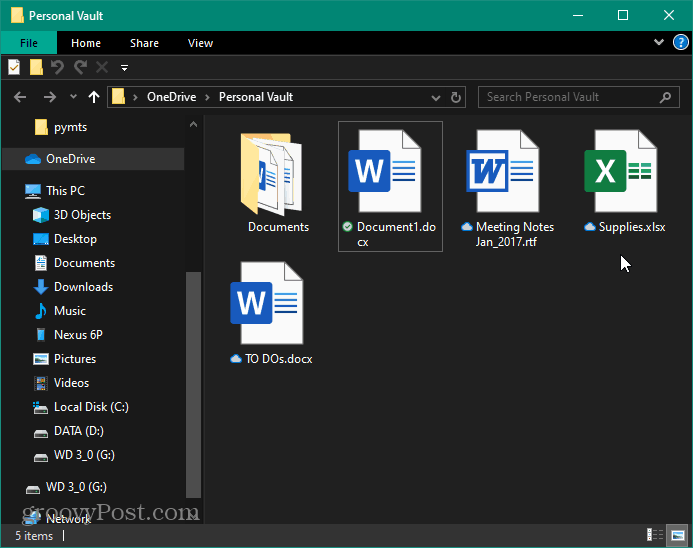This screenshot has width=693, height=548.
Task: Click the New Folder quick access icon
Action: 36,67
